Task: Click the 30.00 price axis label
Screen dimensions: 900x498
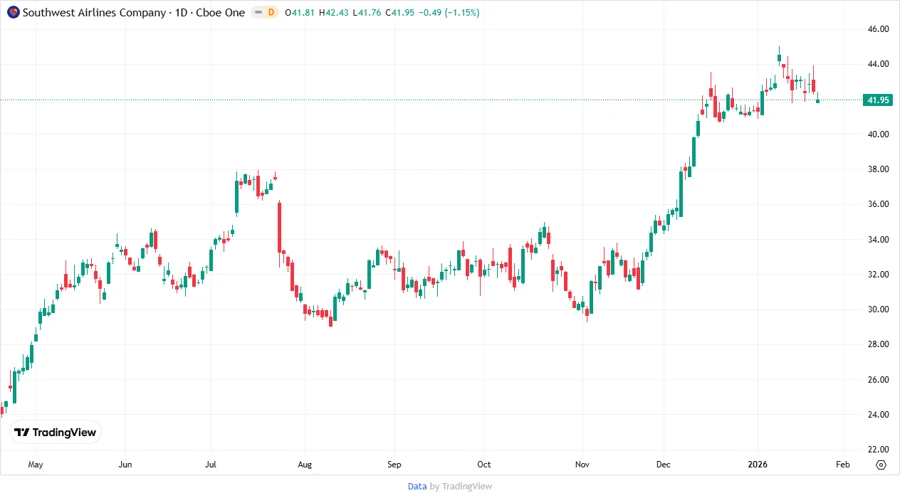Action: [x=878, y=309]
